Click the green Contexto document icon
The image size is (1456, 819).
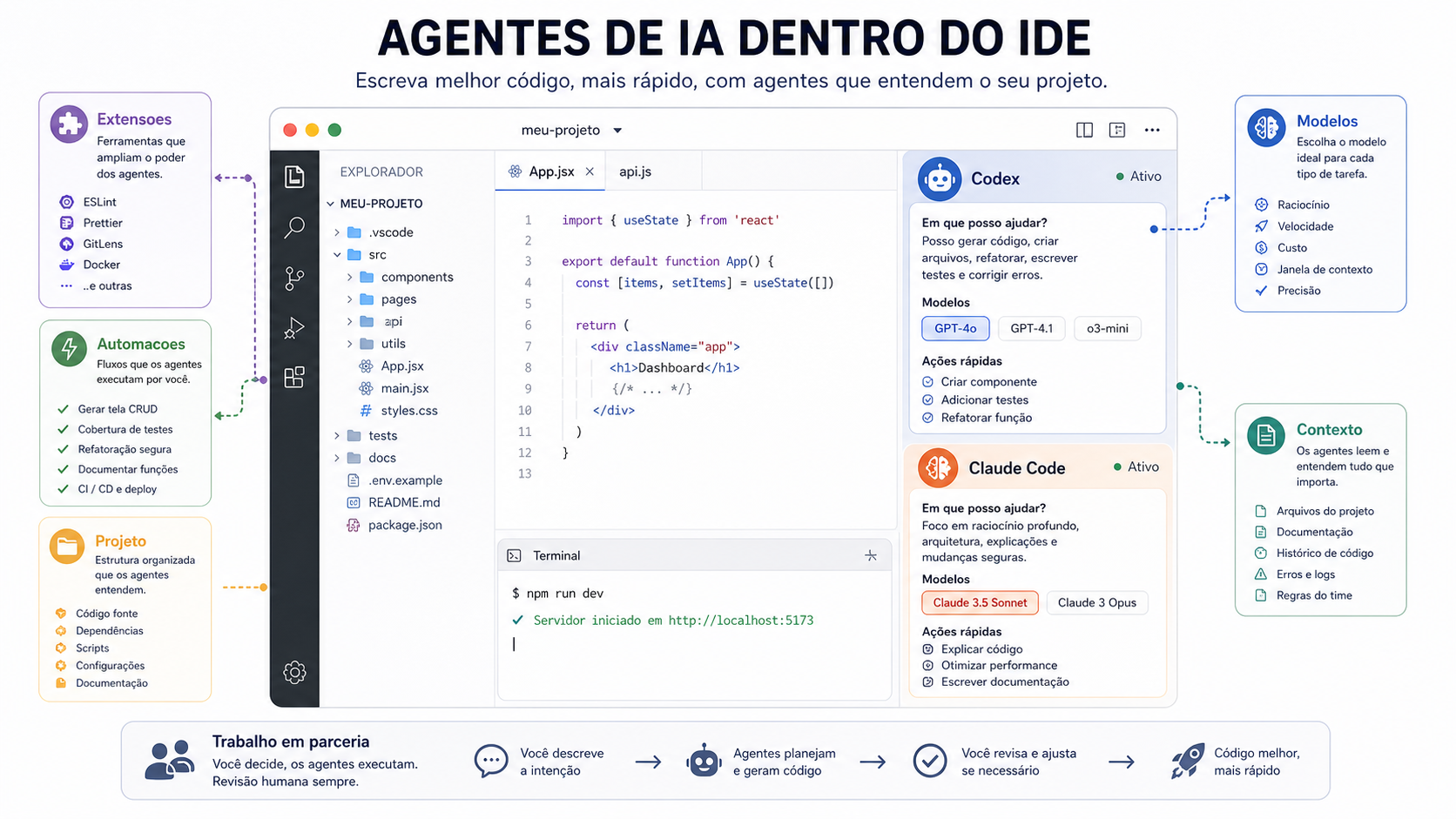(1266, 436)
